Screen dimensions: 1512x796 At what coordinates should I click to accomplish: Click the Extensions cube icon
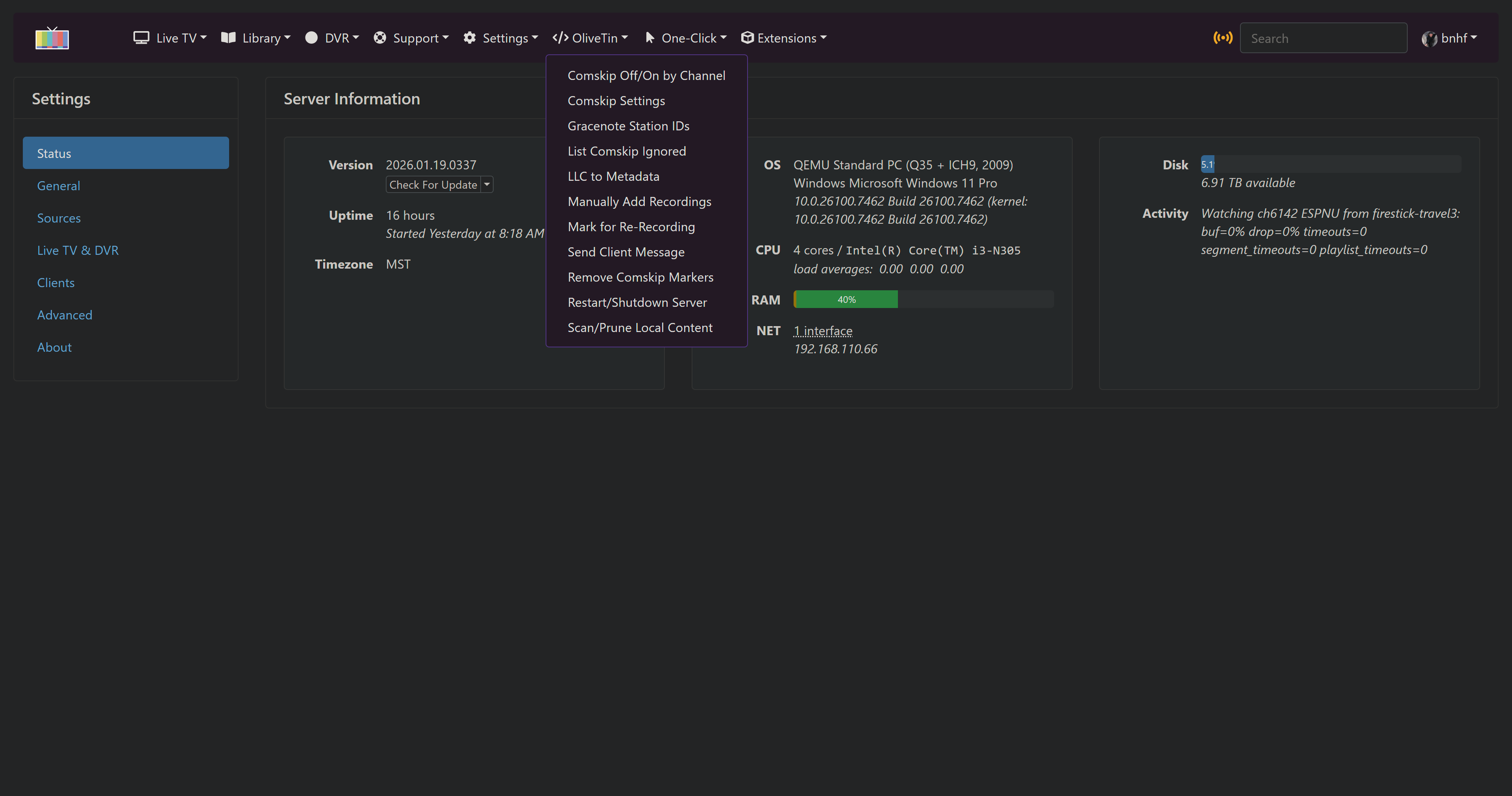click(747, 37)
